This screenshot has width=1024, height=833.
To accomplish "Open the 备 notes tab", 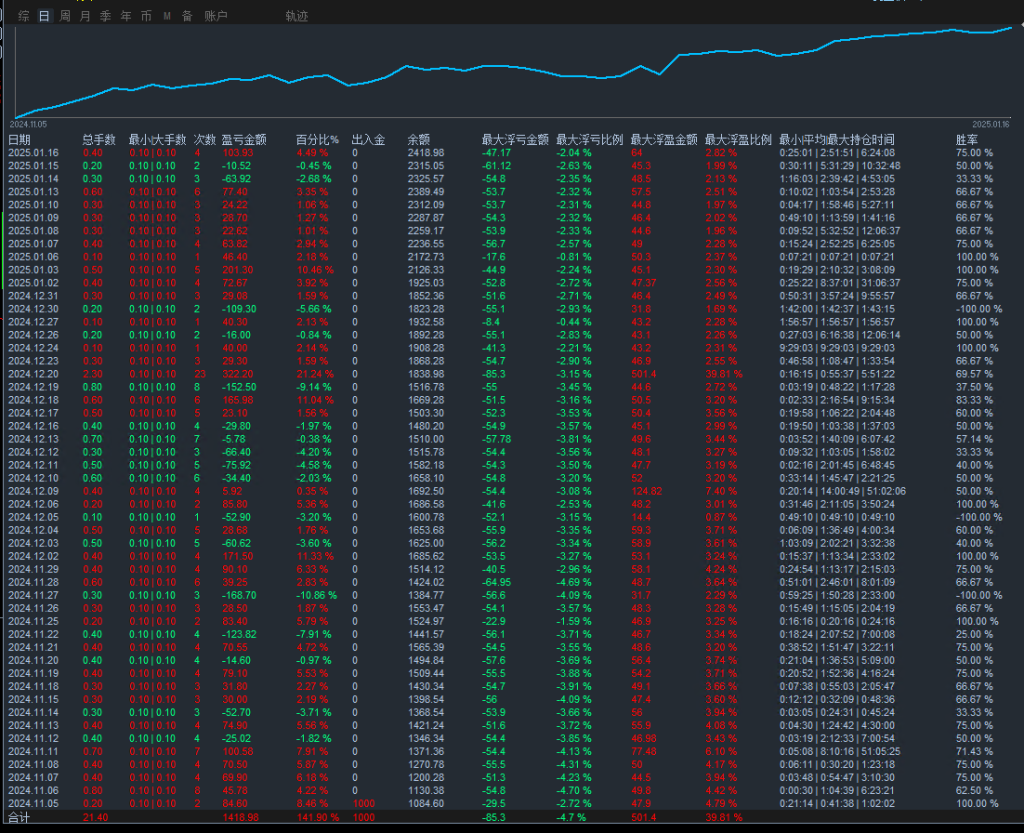I will (187, 16).
